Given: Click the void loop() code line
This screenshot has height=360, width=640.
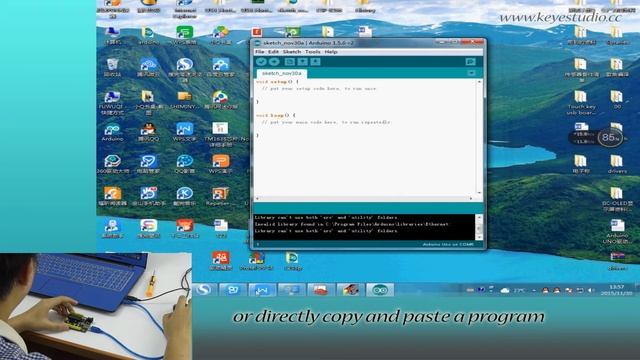Looking at the screenshot, I should (276, 116).
